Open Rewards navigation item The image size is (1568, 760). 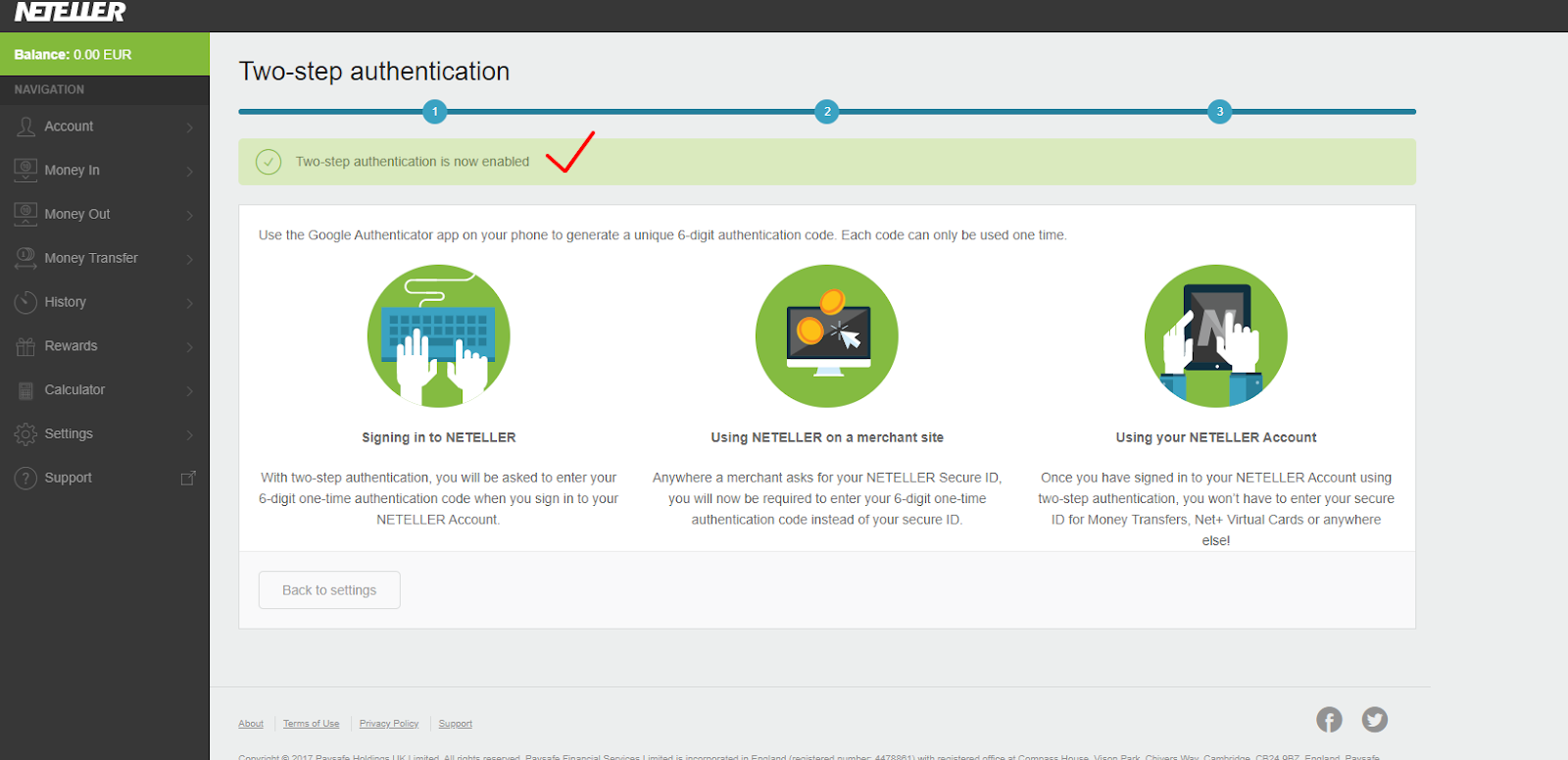click(105, 346)
